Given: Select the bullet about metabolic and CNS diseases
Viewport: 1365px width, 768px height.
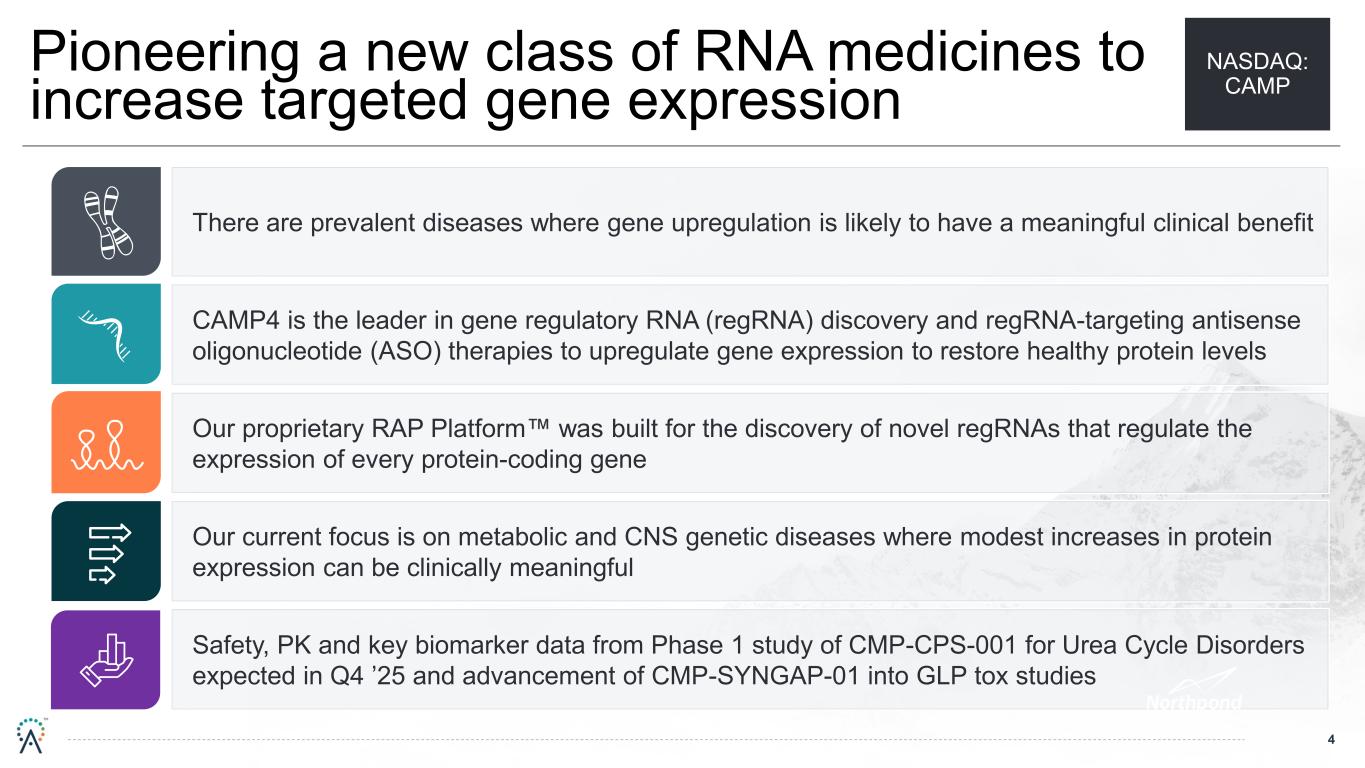Looking at the screenshot, I should click(731, 551).
